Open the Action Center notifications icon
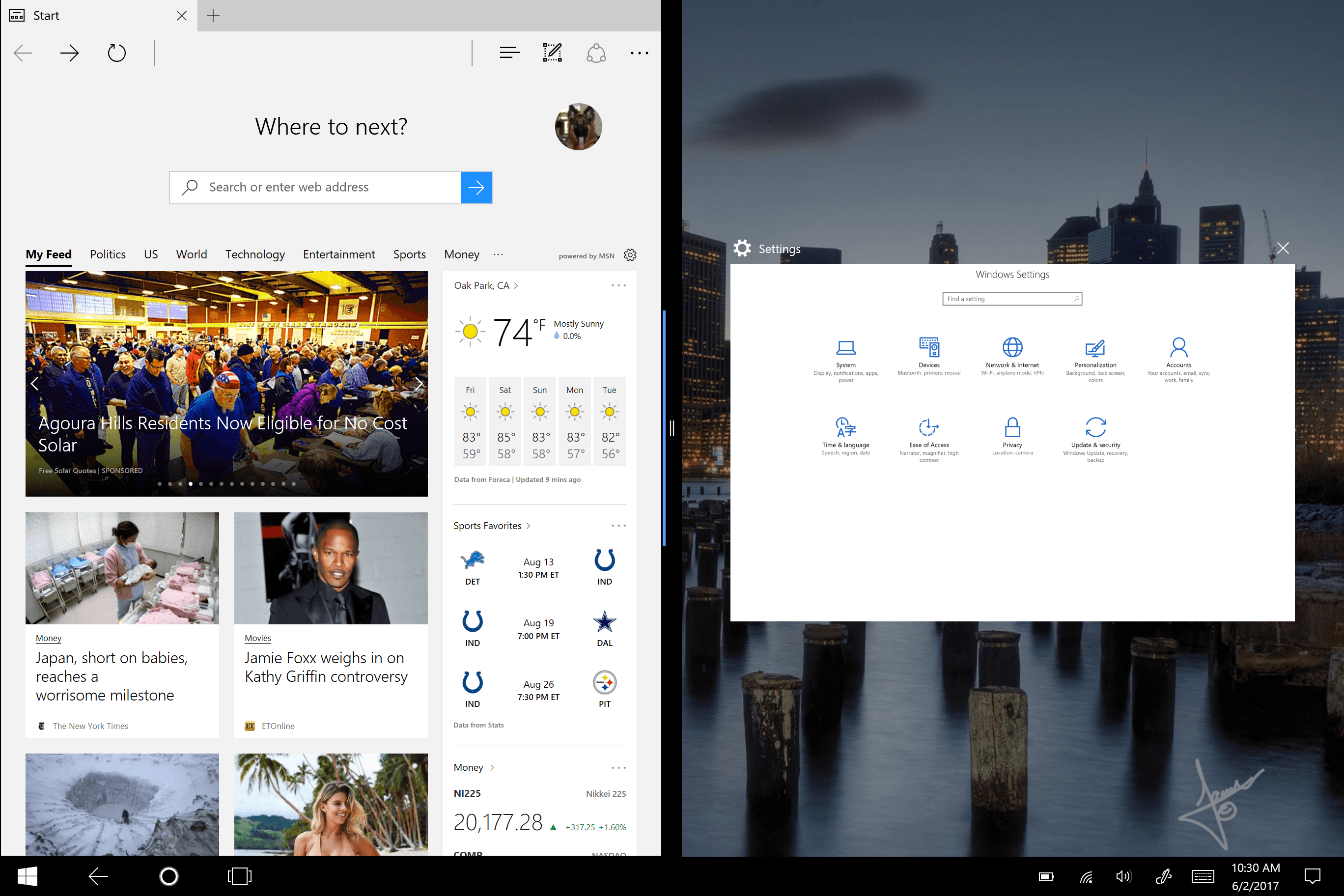Viewport: 1344px width, 896px height. (x=1312, y=876)
